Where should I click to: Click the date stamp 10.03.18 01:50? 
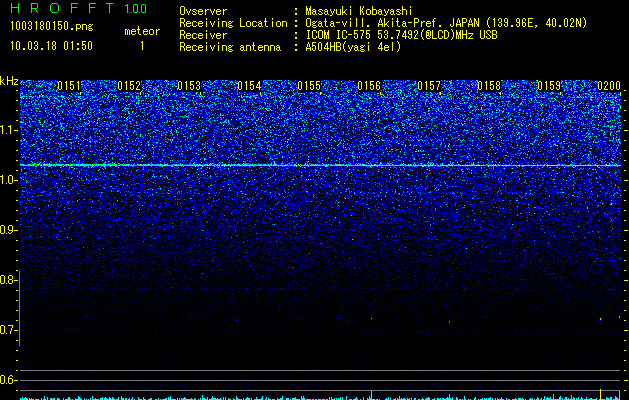point(51,46)
